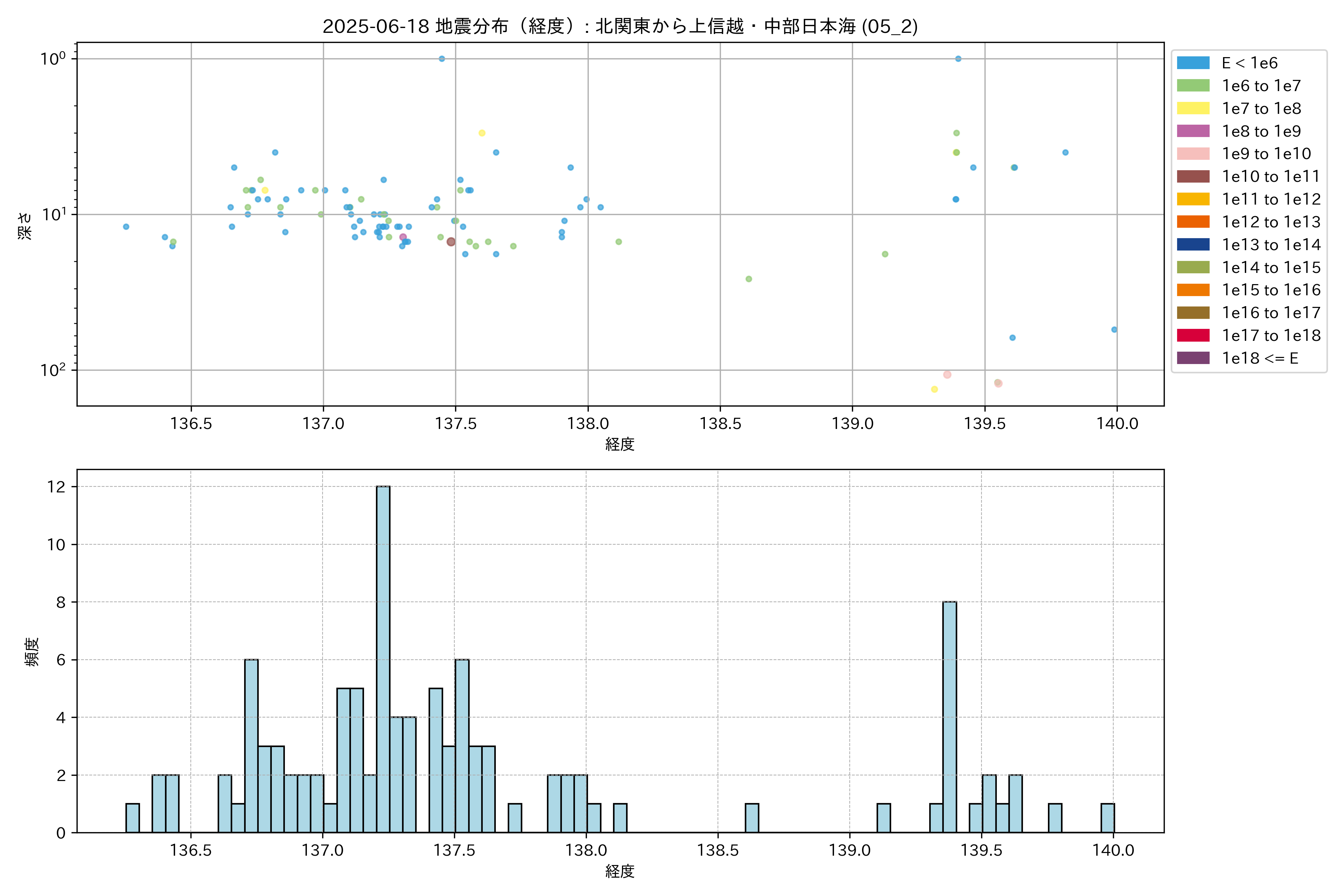Viewport: 1344px width, 896px height.
Task: Click the yellow 1e7 to 1e8 swatch
Action: [1192, 109]
